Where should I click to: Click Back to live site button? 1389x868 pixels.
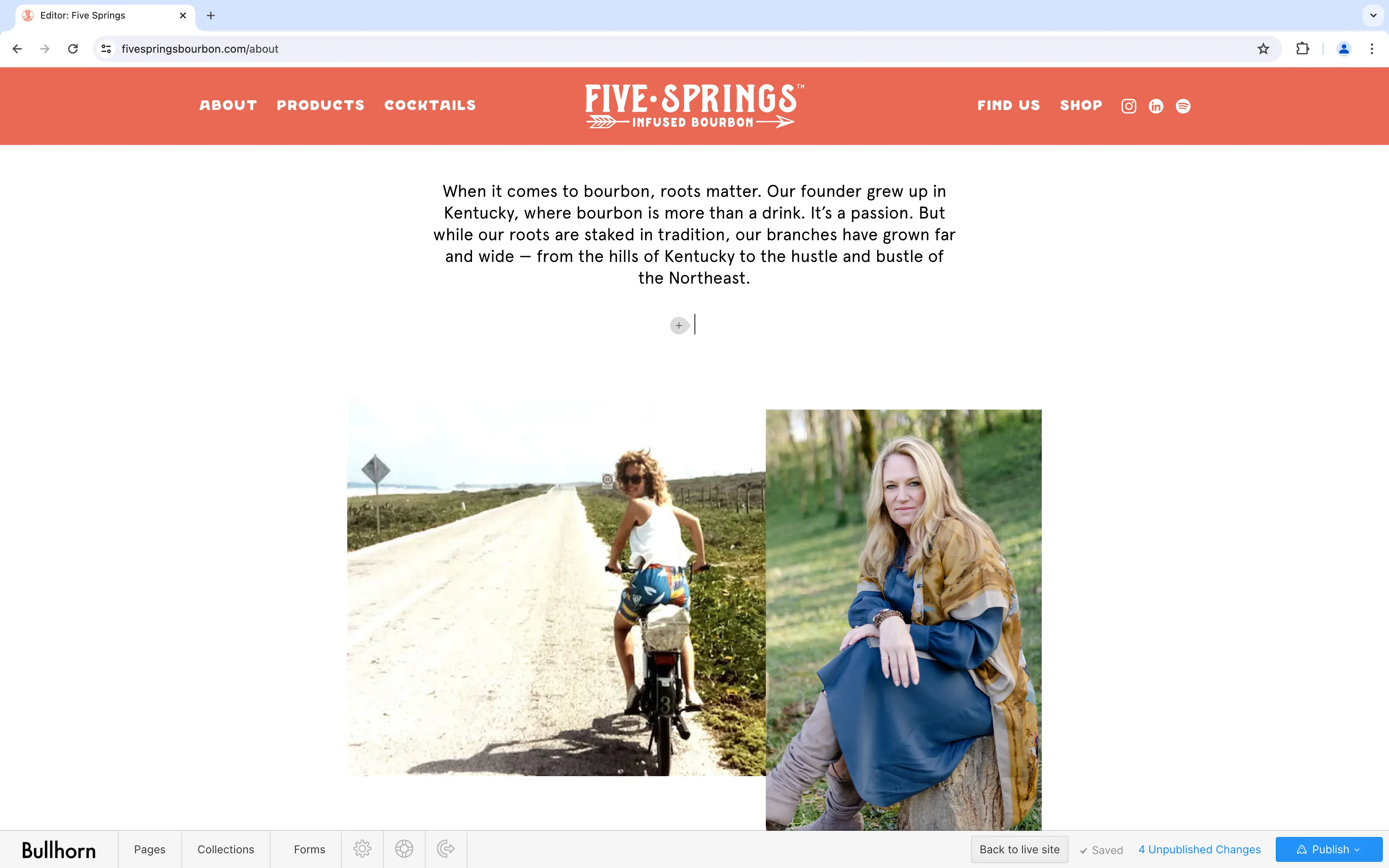pos(1019,849)
